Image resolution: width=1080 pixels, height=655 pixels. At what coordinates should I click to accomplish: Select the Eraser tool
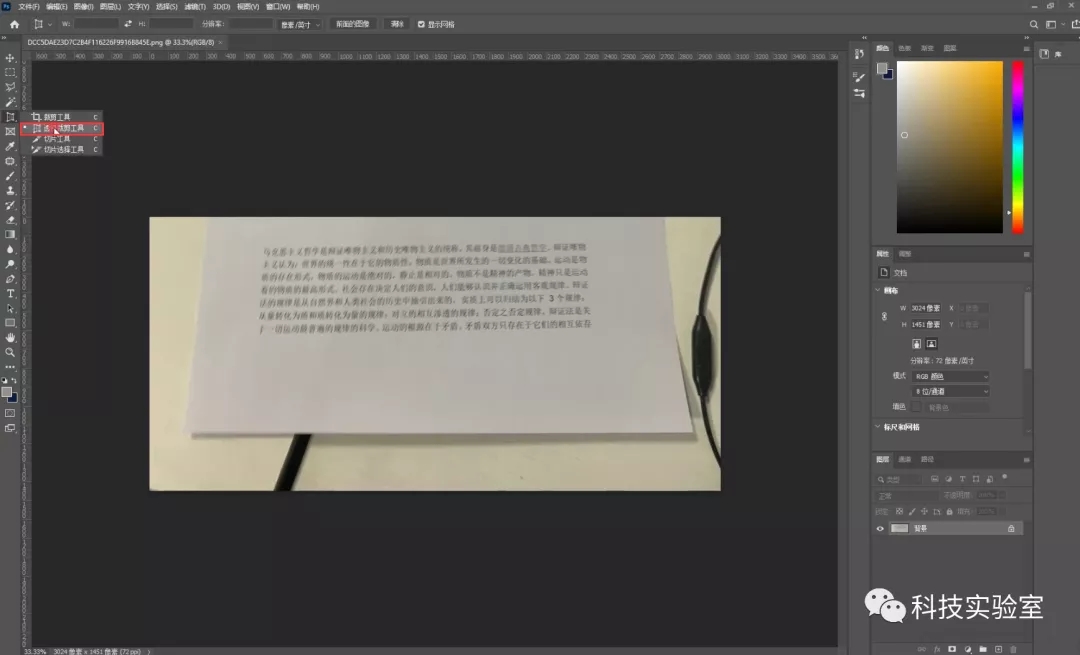pos(10,220)
